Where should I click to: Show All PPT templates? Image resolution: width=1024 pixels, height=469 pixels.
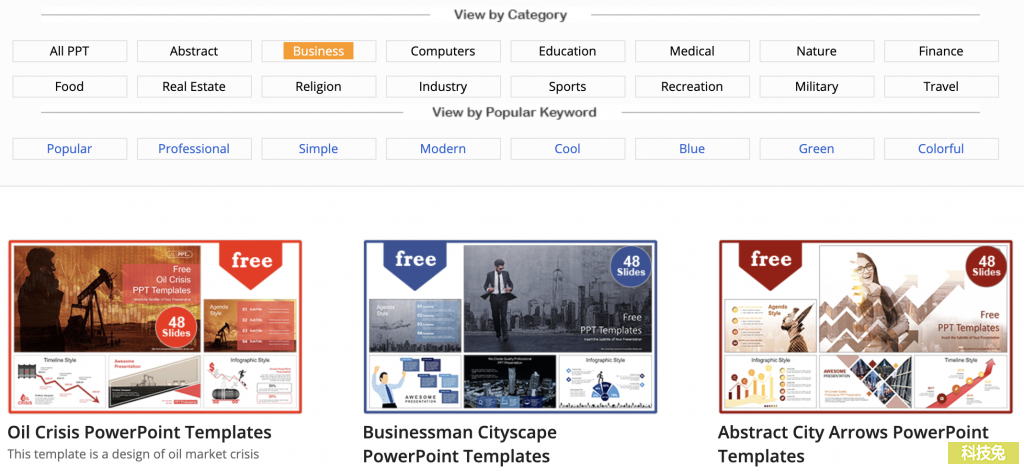(x=70, y=51)
